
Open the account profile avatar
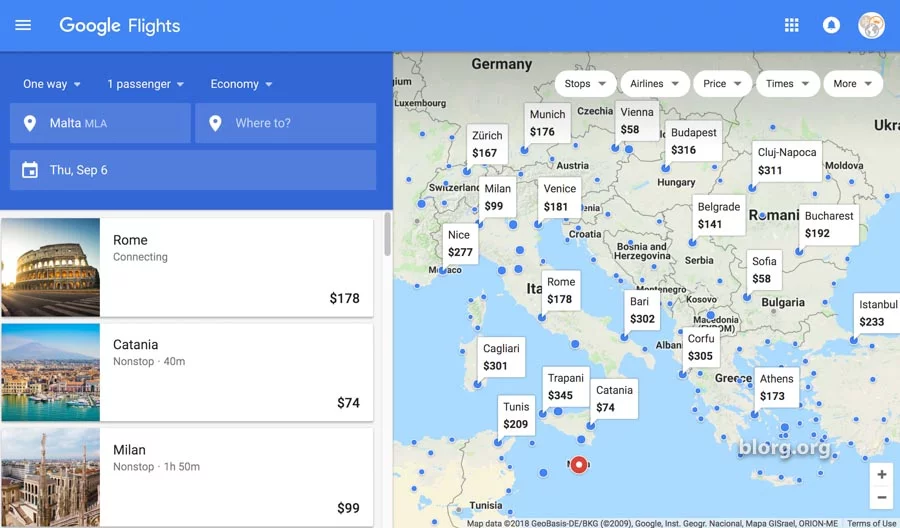click(x=871, y=25)
